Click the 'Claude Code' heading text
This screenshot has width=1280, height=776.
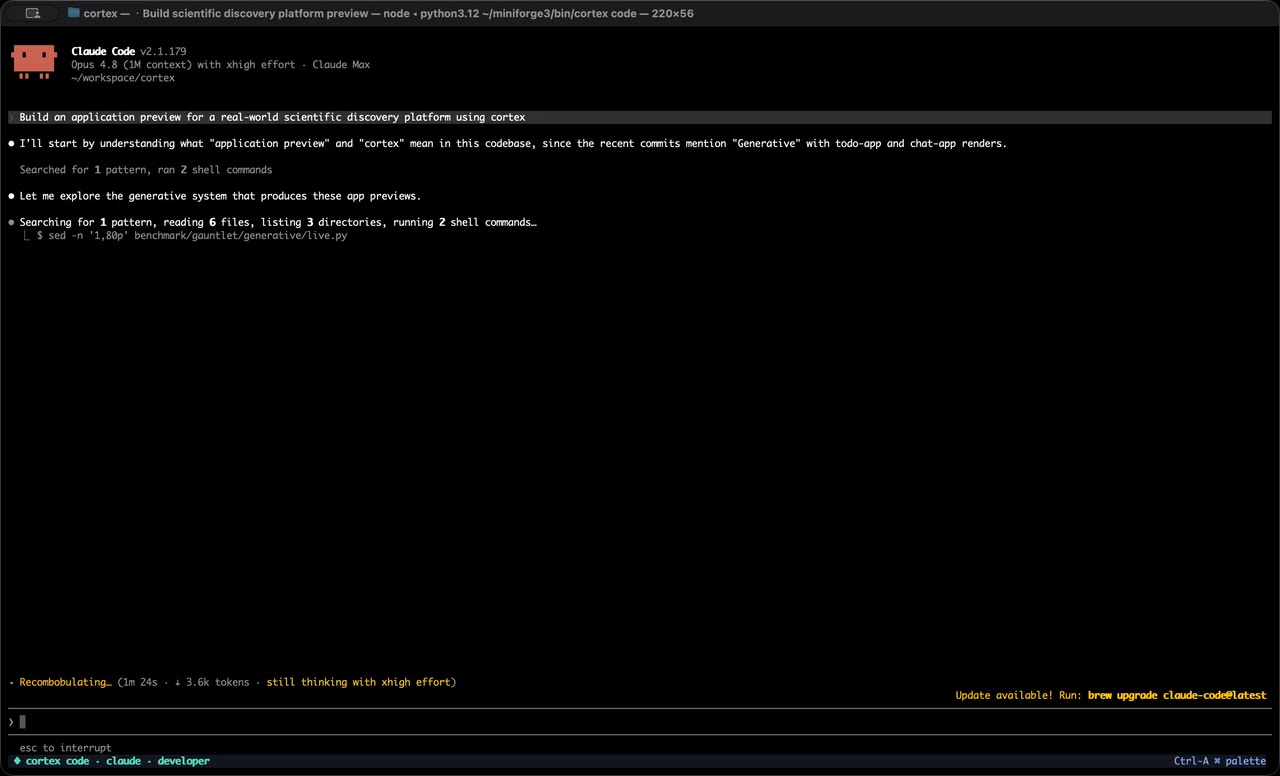[x=103, y=51]
